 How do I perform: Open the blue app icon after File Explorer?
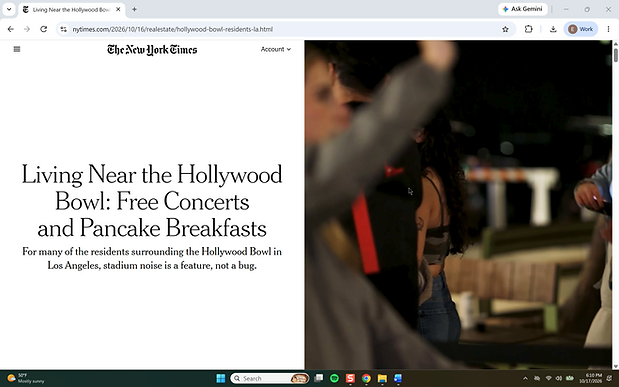(x=398, y=378)
